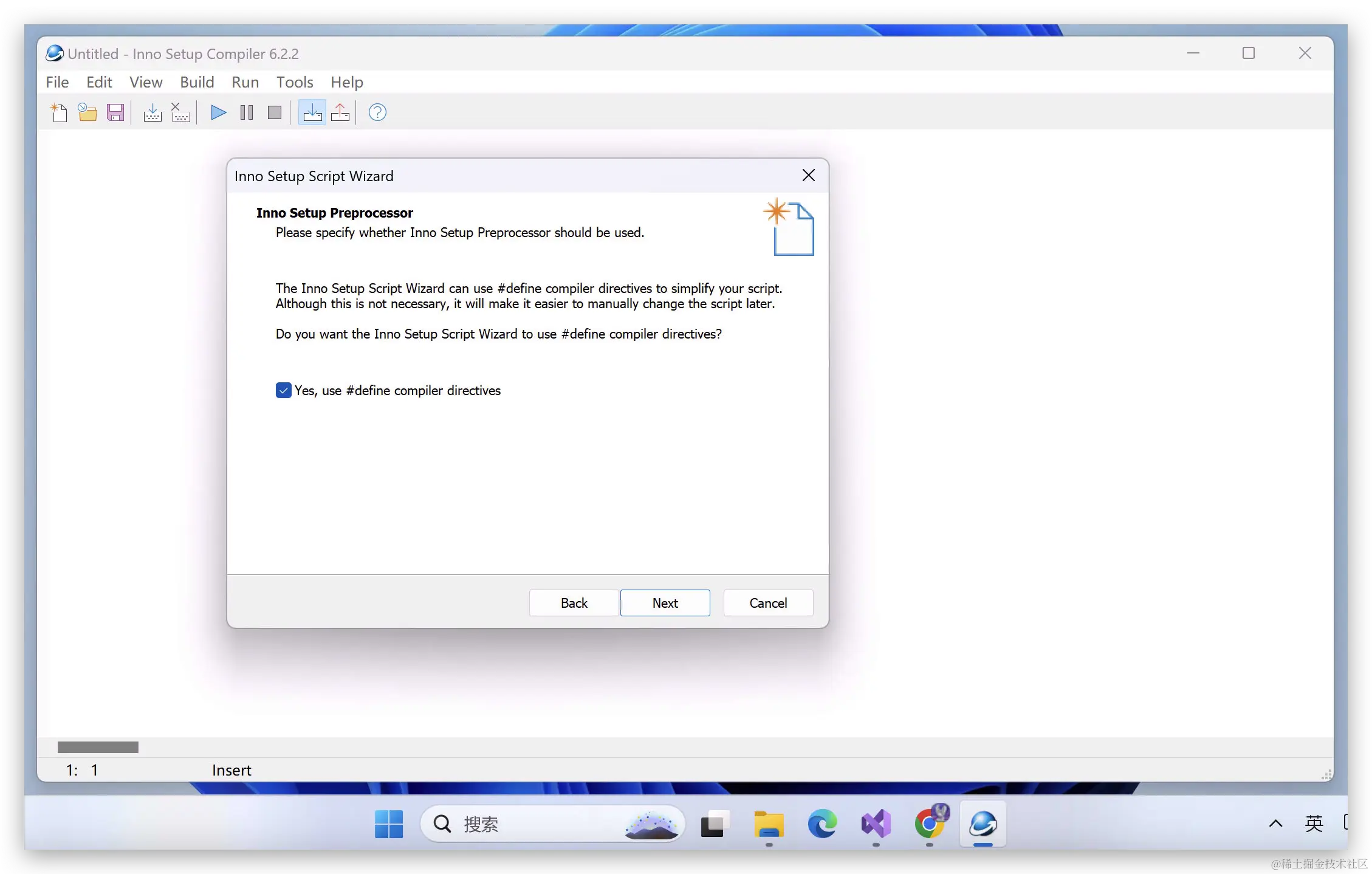Open a script via folder toolbar icon
Image resolution: width=1372 pixels, height=874 pixels.
pyautogui.click(x=87, y=112)
